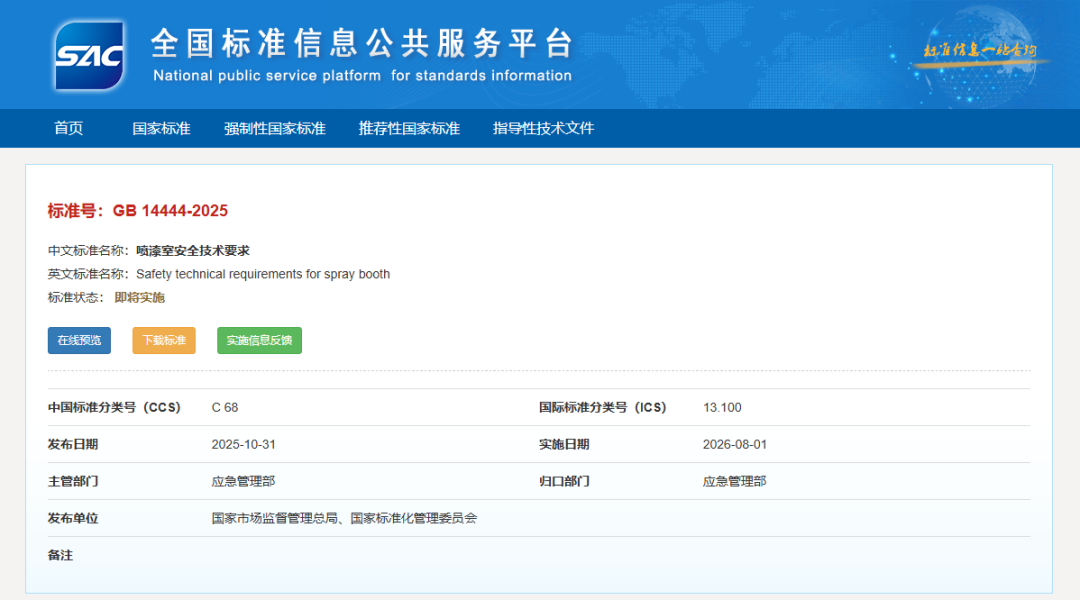Open the 推荐性国家标准 menu item

point(410,128)
